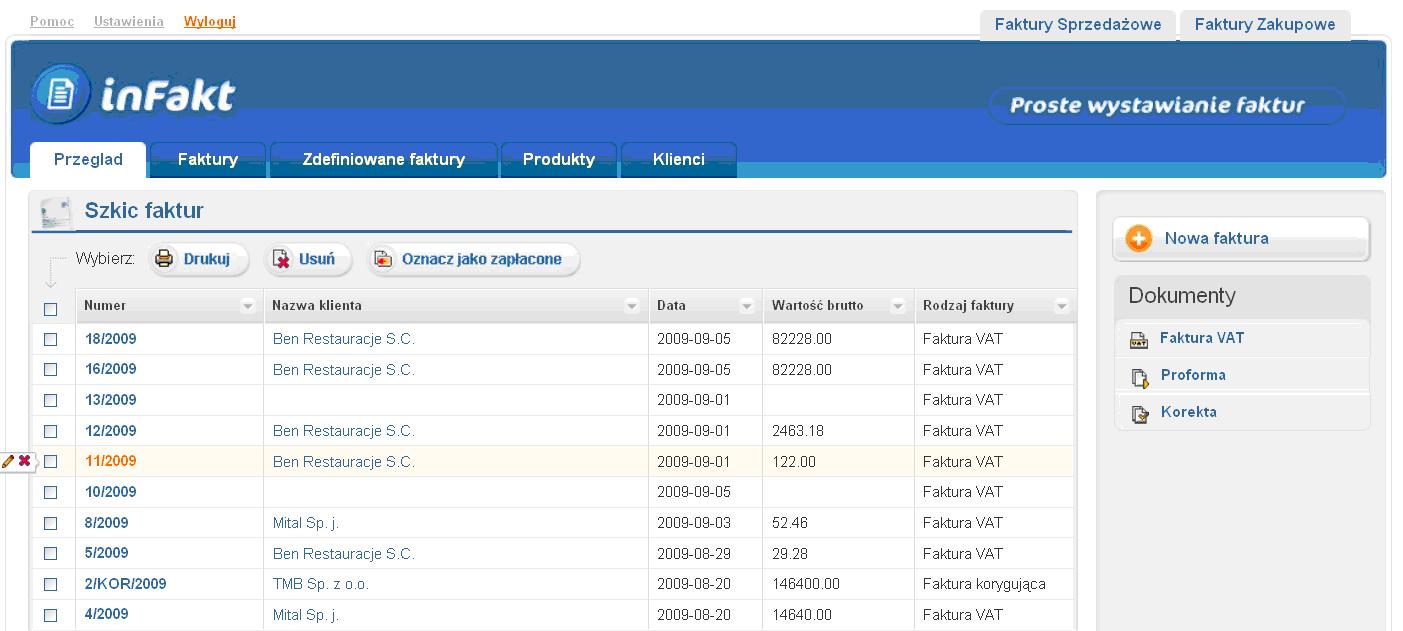
Task: Open highlighted invoice 11/2009
Action: [x=111, y=461]
